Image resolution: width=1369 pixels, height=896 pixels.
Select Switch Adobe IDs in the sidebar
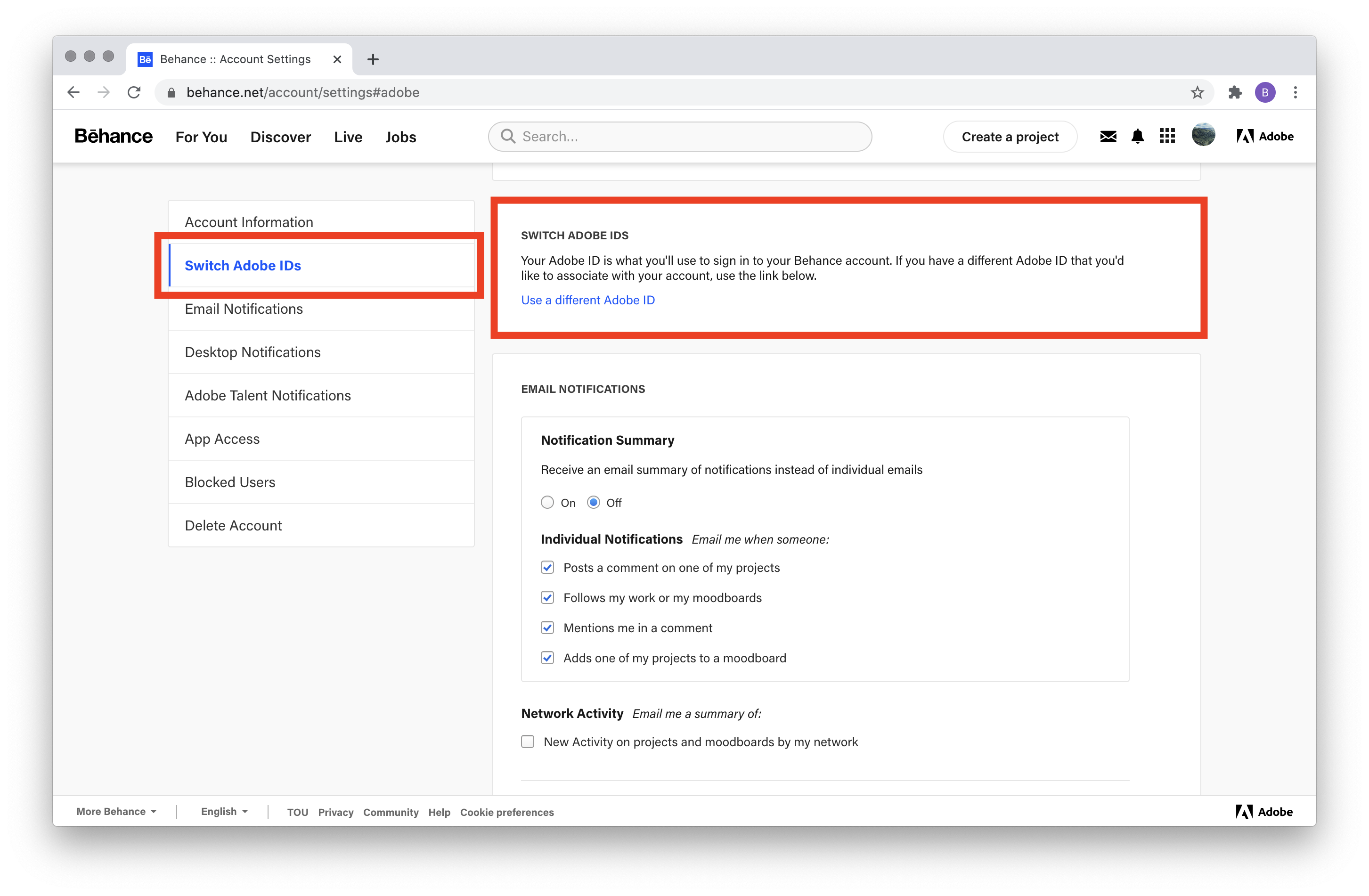pyautogui.click(x=321, y=265)
